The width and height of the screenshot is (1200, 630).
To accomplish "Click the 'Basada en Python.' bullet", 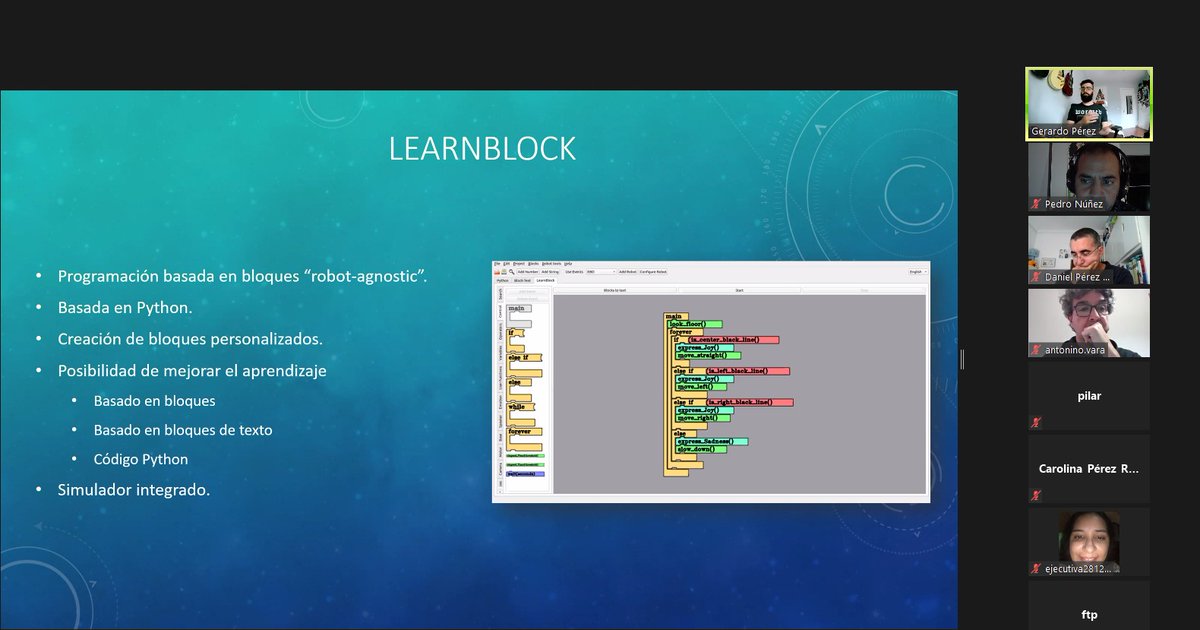I will pos(125,307).
